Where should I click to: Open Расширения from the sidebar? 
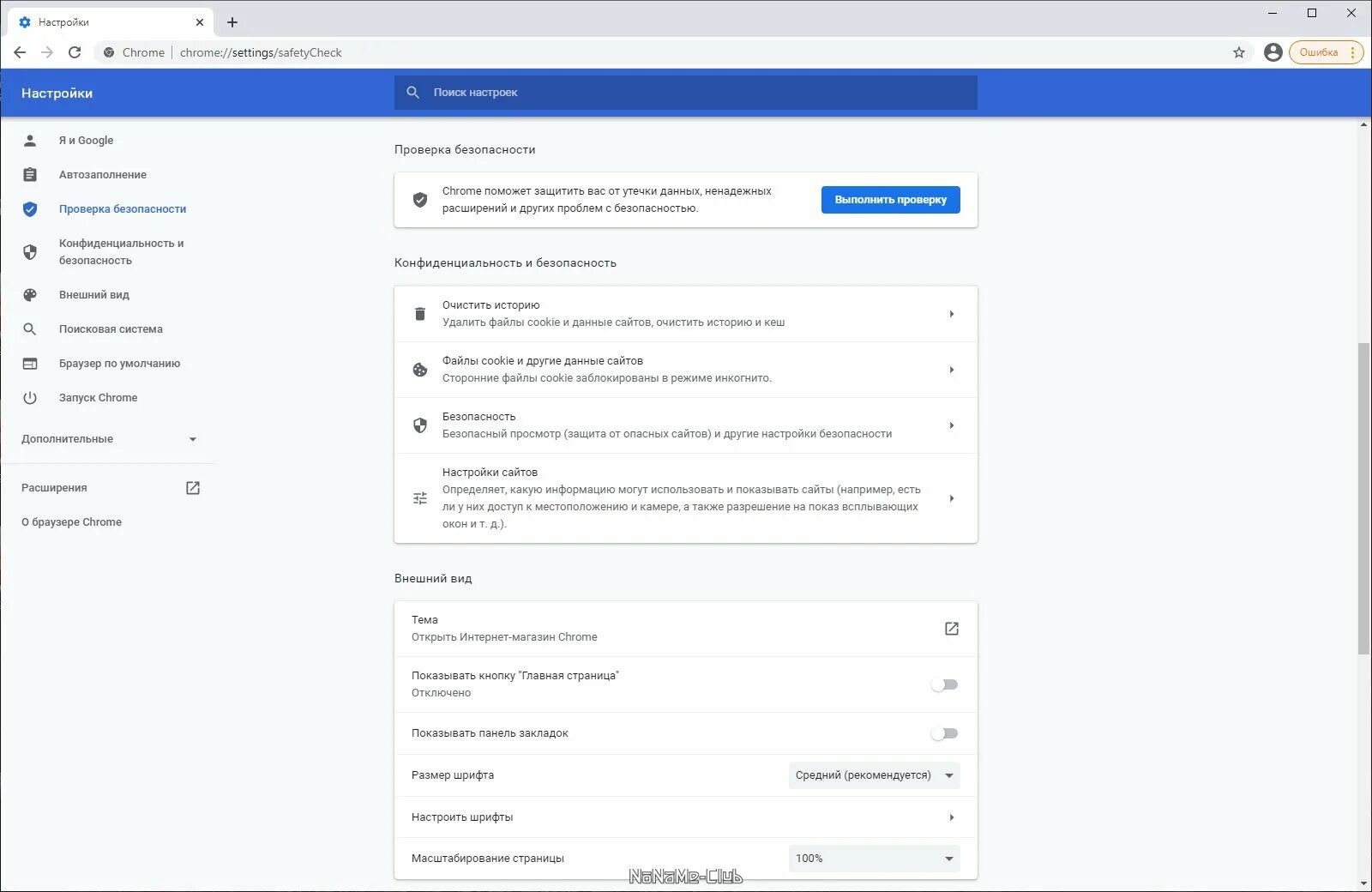(54, 488)
